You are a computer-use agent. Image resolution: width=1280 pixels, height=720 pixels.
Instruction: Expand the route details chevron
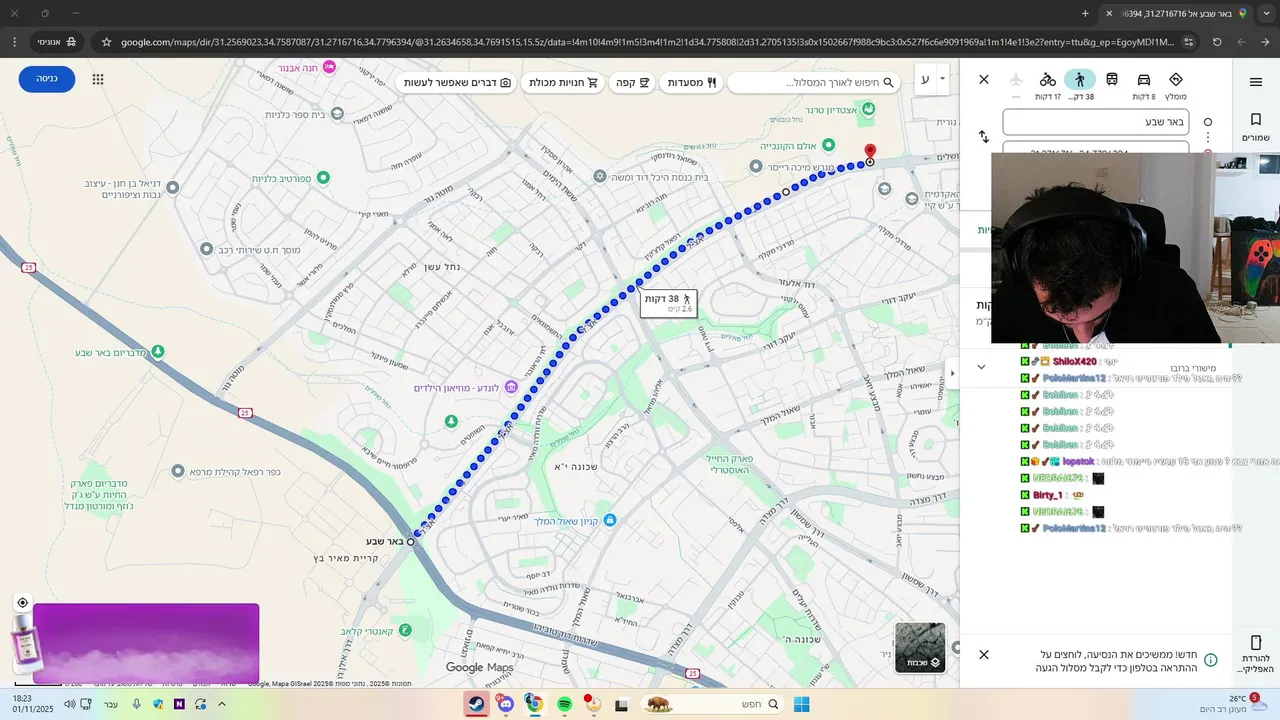point(981,367)
